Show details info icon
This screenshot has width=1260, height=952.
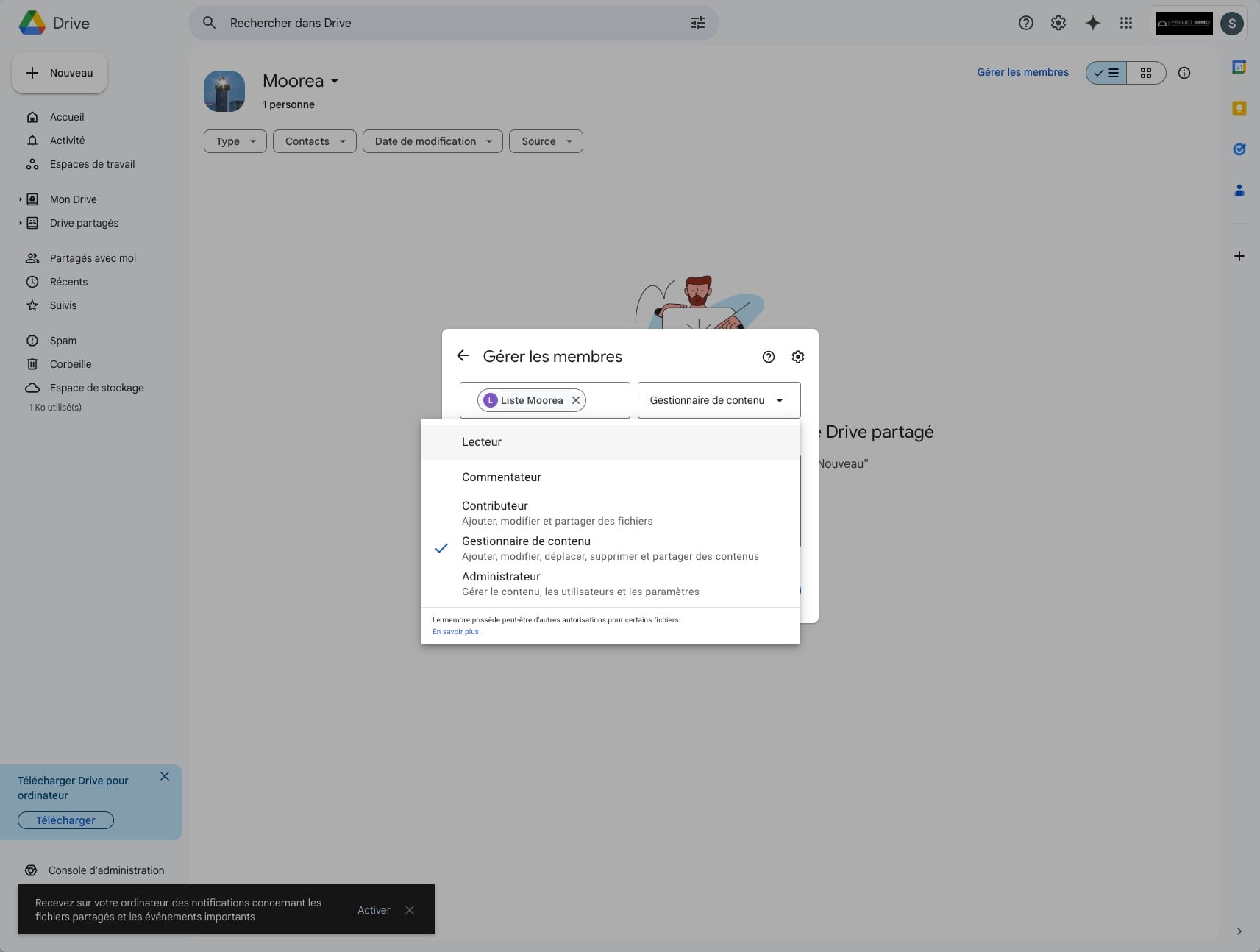(1184, 73)
